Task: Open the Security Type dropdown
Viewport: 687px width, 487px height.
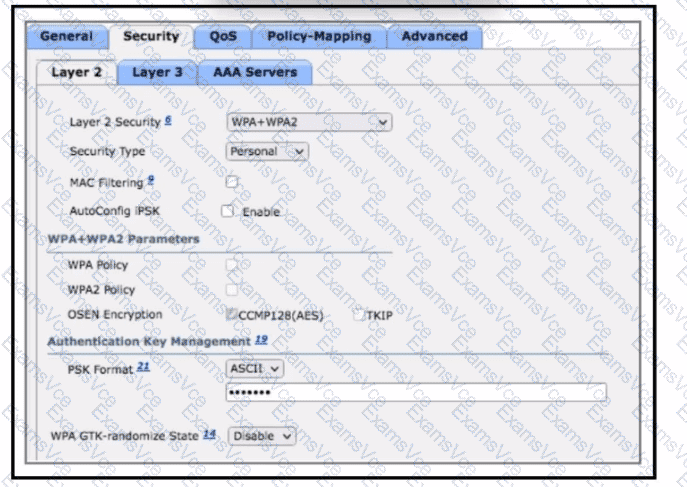Action: tap(267, 152)
